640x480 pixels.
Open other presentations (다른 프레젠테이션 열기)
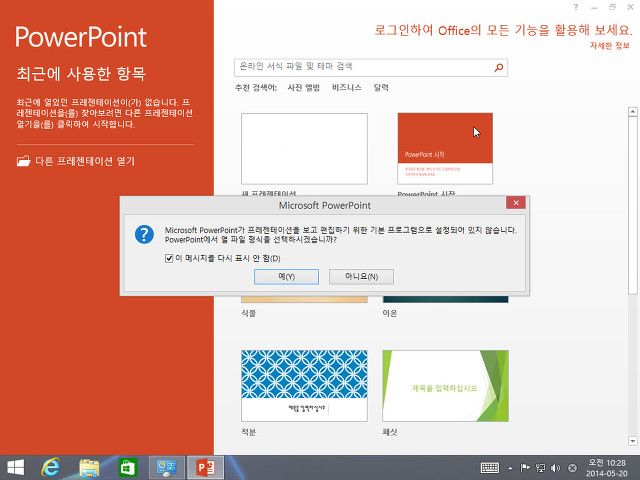[76, 161]
